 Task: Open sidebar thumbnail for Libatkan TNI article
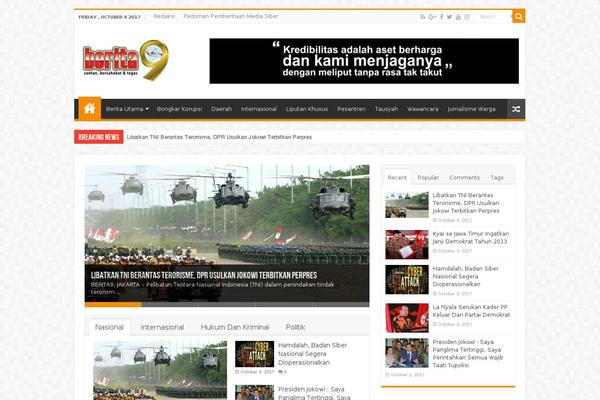tap(407, 205)
